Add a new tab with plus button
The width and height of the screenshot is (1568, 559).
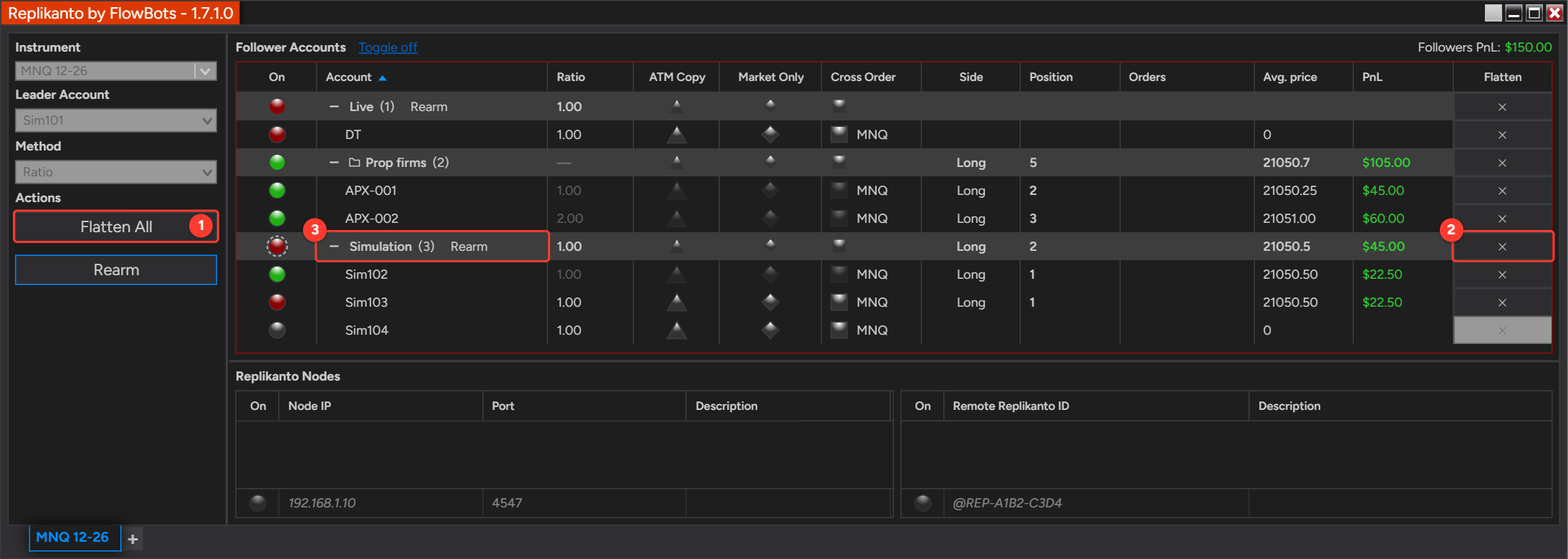point(133,539)
